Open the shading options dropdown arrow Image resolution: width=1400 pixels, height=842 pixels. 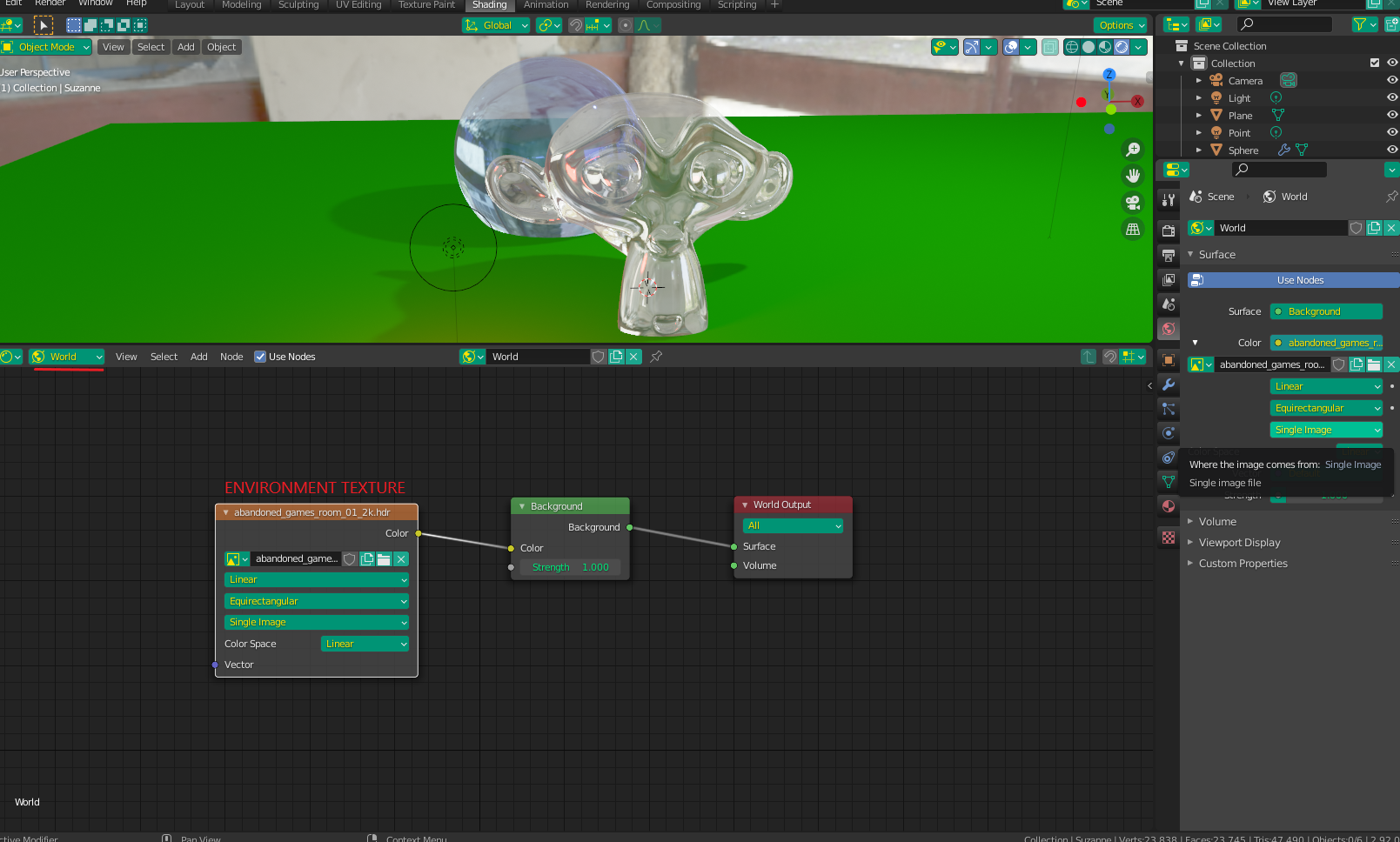(x=1139, y=47)
